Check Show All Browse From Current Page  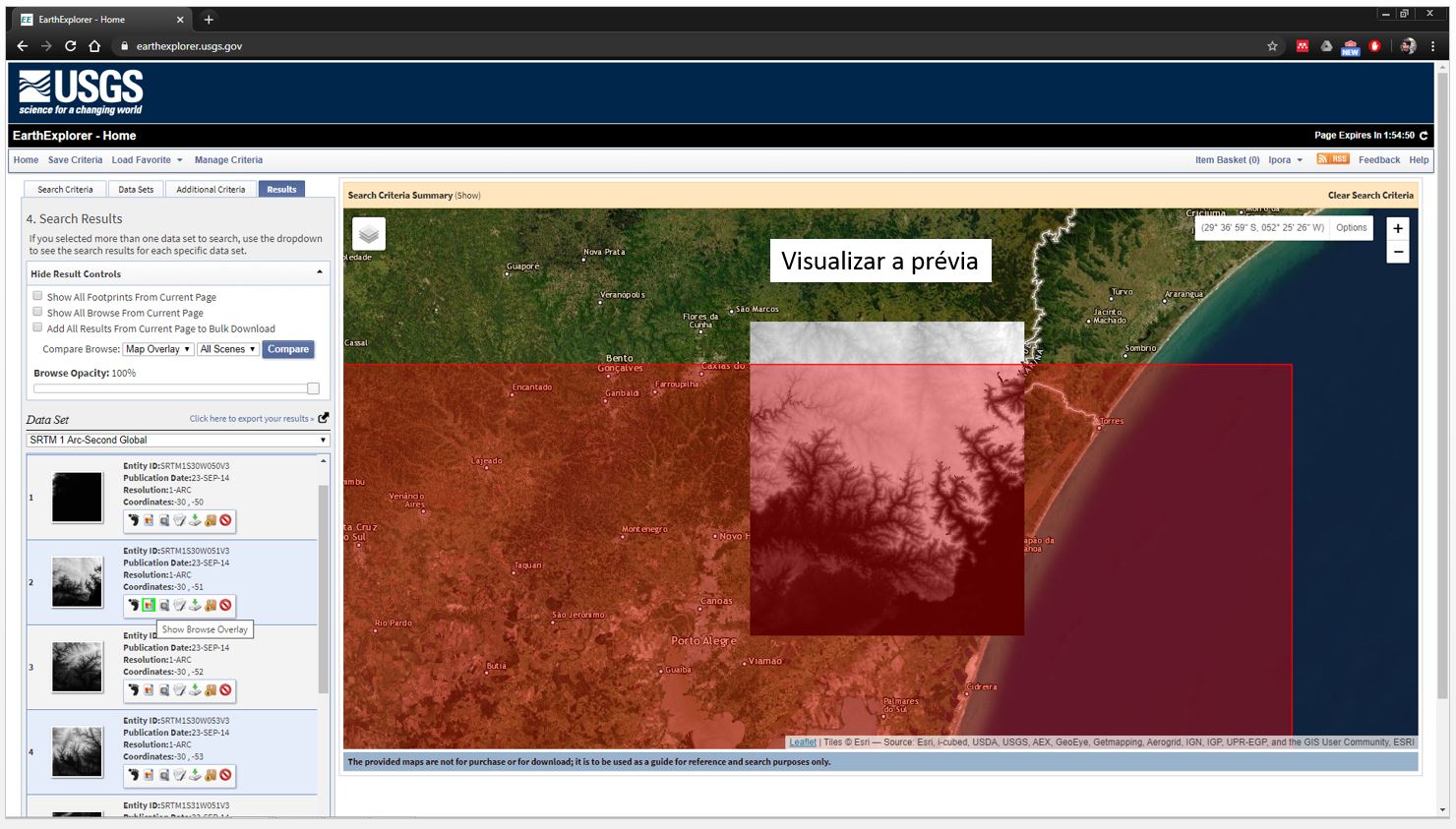[x=38, y=312]
